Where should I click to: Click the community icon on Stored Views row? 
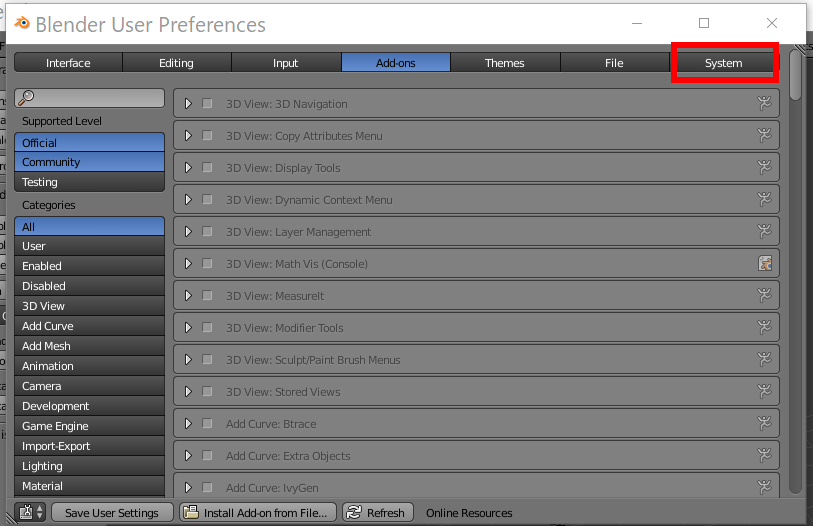[x=764, y=391]
